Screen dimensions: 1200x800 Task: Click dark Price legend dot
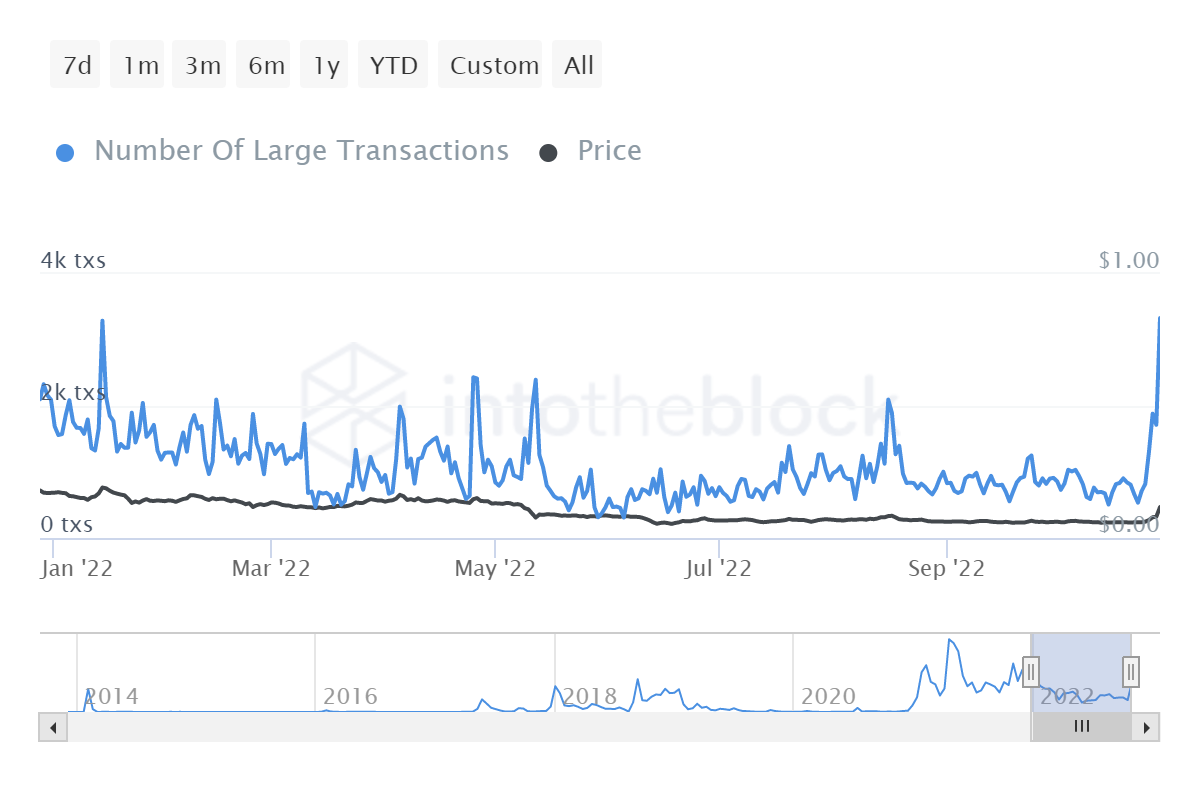[548, 153]
